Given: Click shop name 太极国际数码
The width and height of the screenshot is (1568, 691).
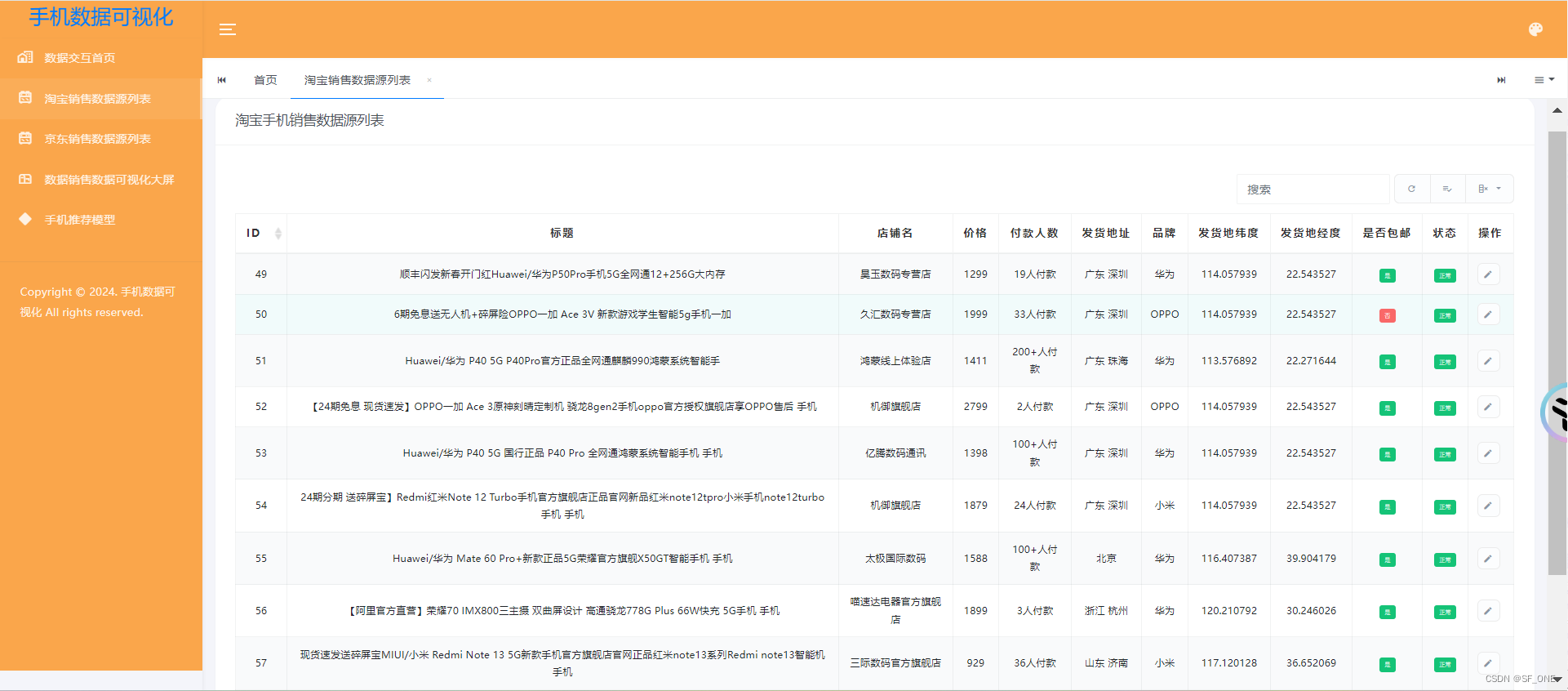Looking at the screenshot, I should [895, 559].
